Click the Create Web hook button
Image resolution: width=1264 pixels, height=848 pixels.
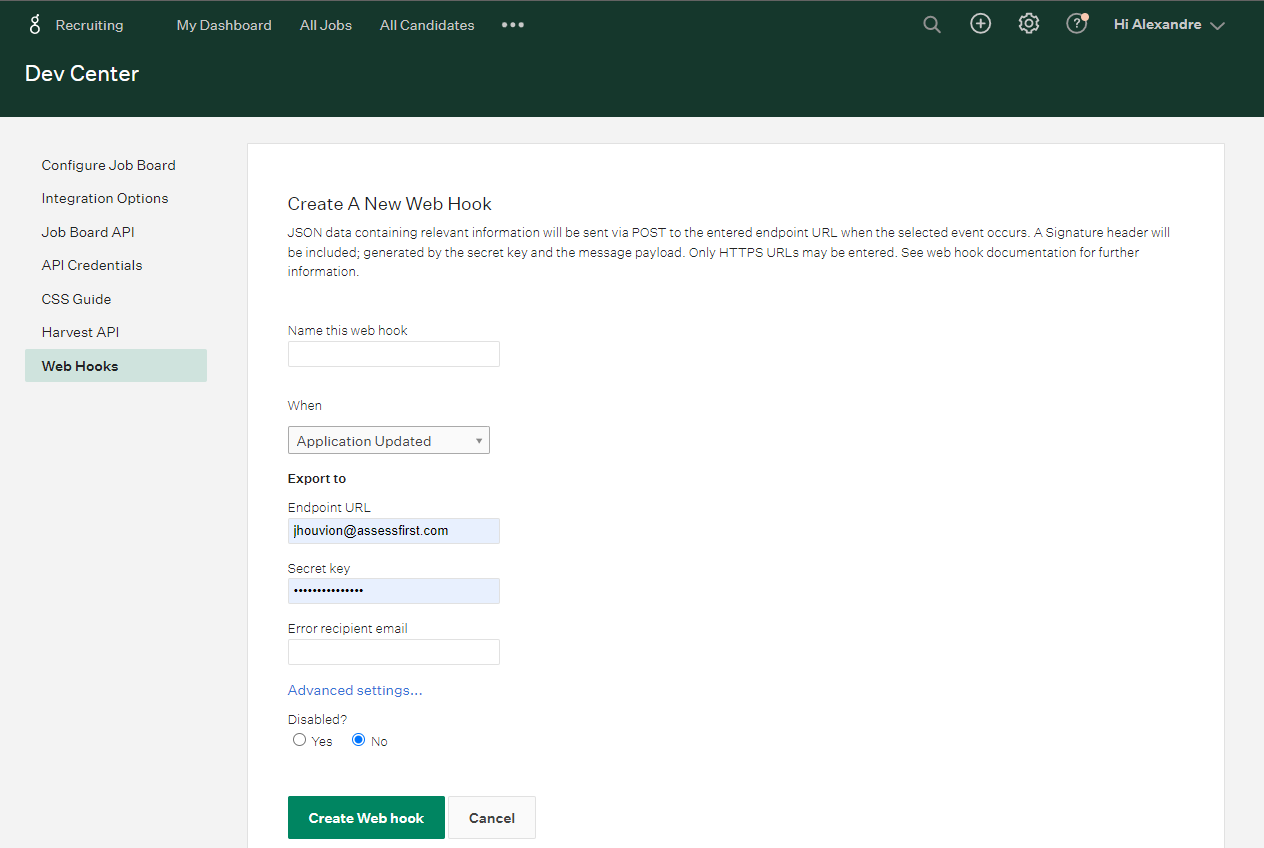[366, 818]
